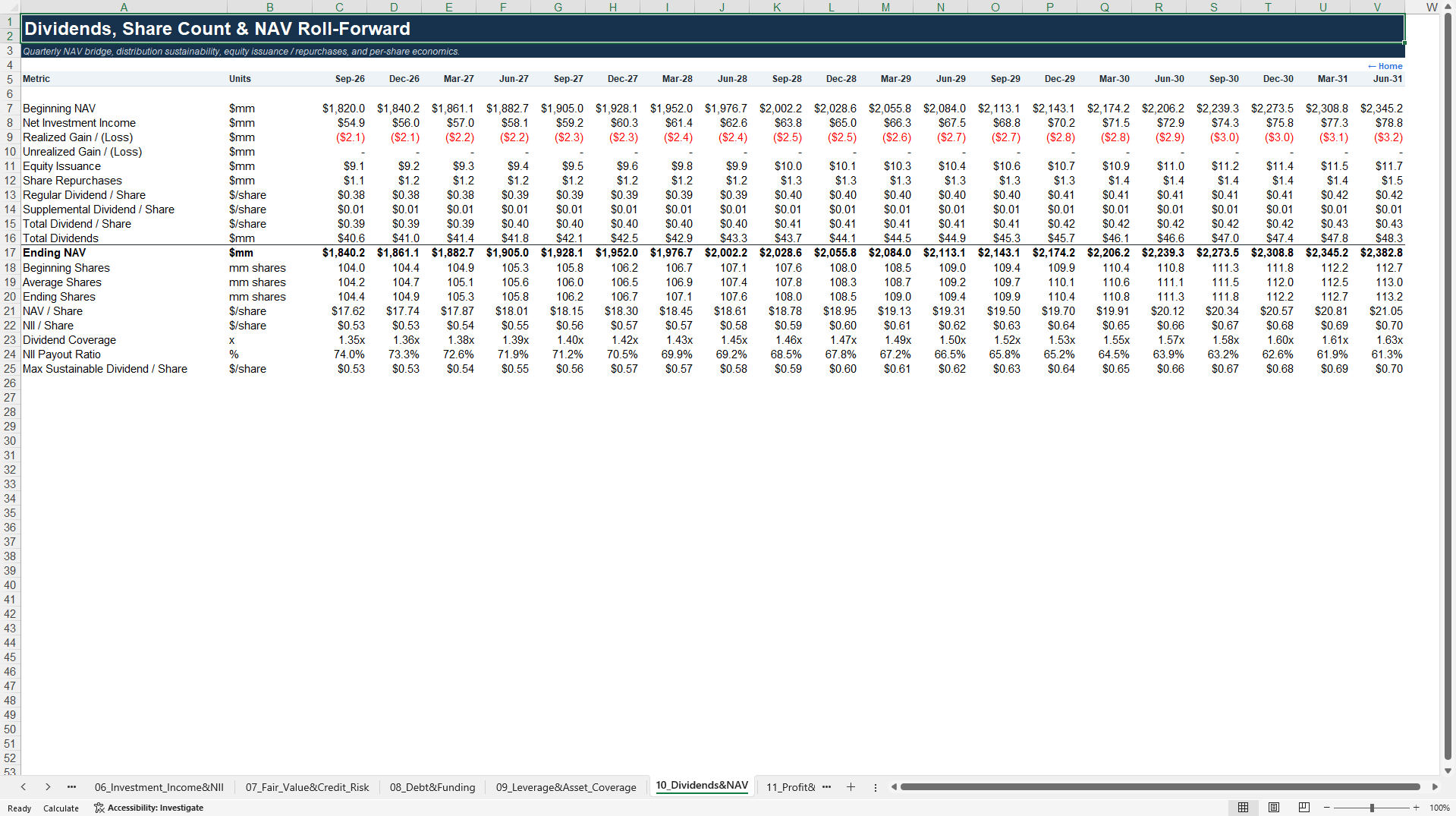Show more sheets ellipsis after 11_Profit tab

(x=826, y=787)
